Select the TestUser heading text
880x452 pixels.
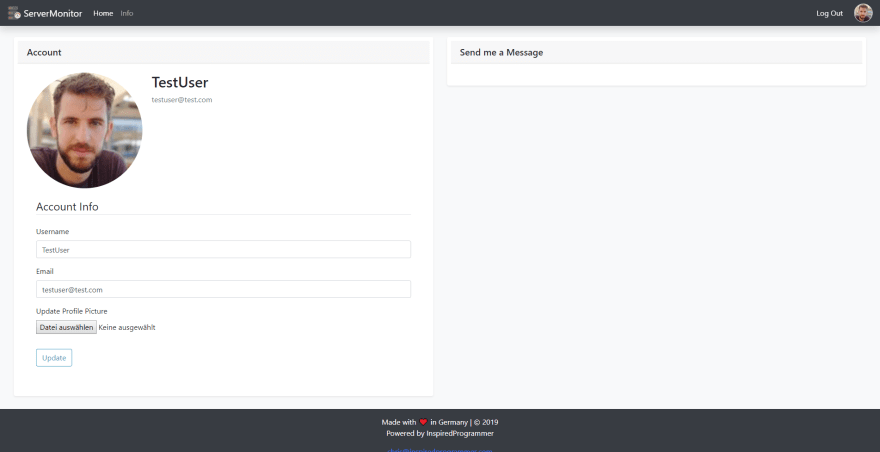[180, 82]
